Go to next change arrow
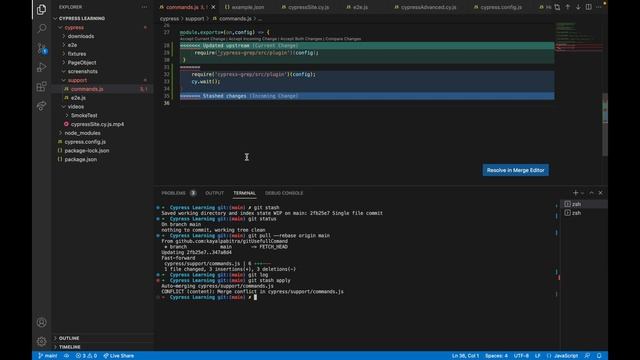This screenshot has width=640, height=360. [578, 7]
